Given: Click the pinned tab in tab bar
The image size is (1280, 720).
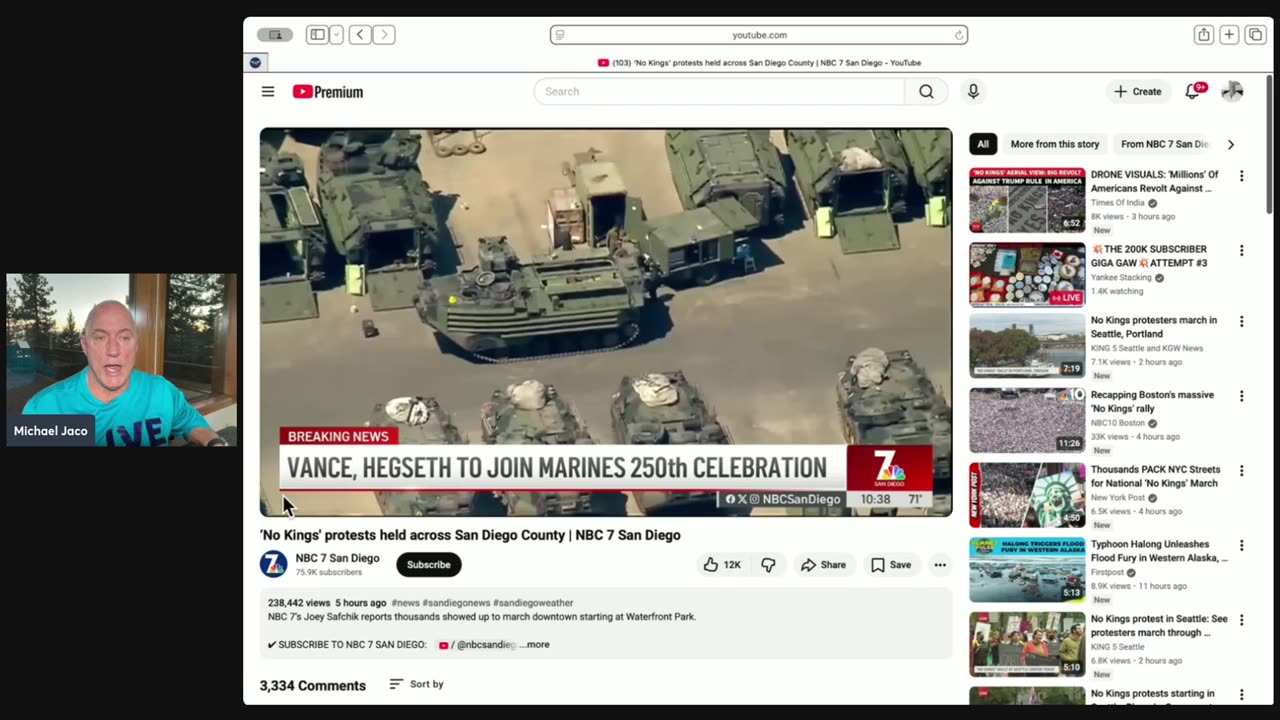Looking at the screenshot, I should 255,62.
